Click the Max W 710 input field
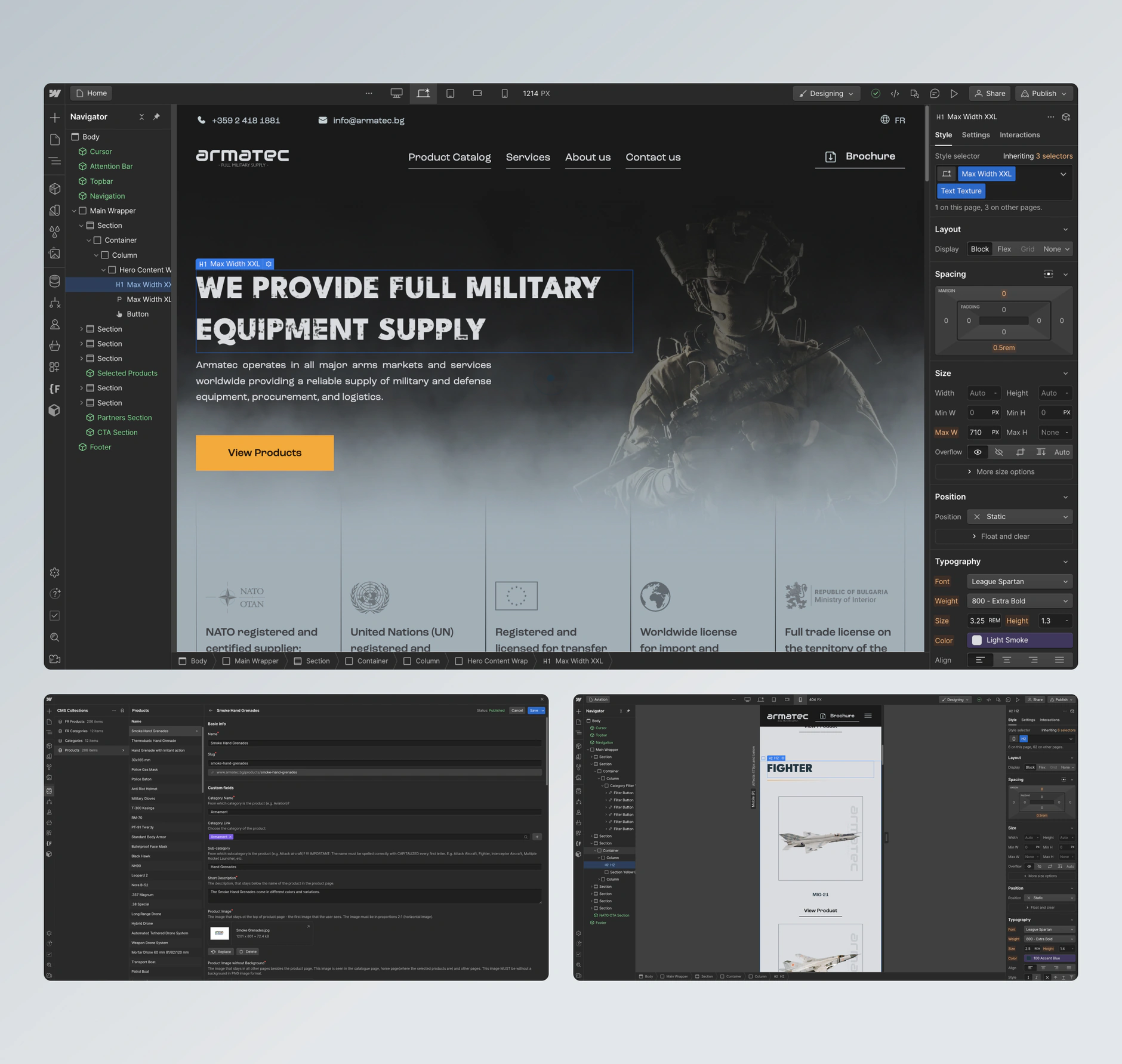1122x1064 pixels. 984,432
